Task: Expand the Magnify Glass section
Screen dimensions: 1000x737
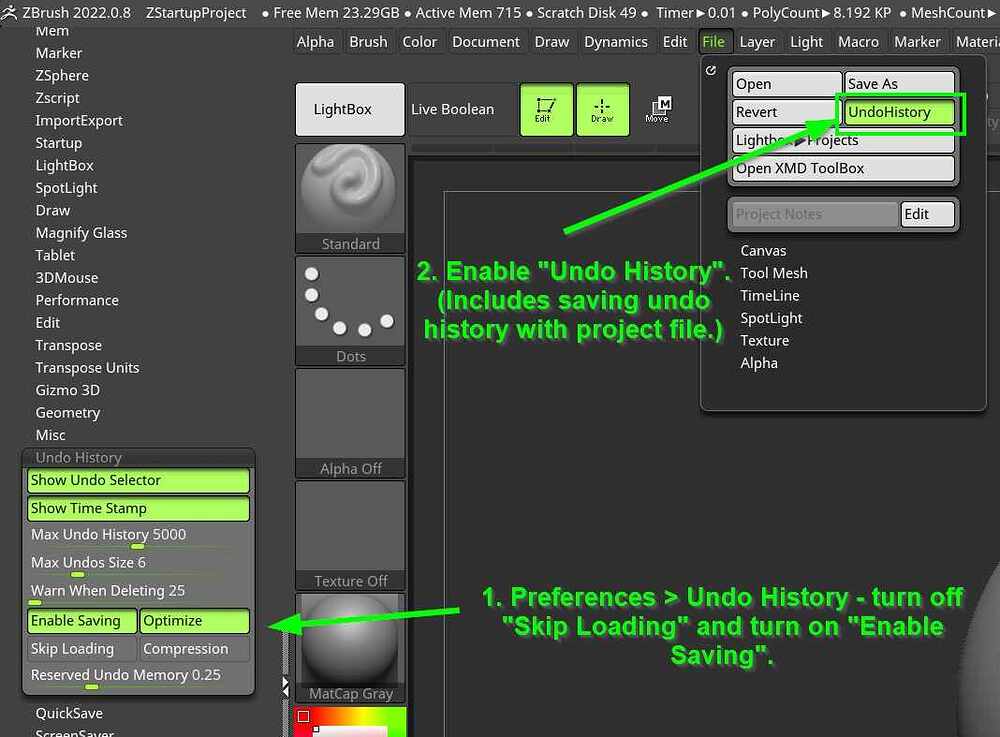Action: (81, 233)
